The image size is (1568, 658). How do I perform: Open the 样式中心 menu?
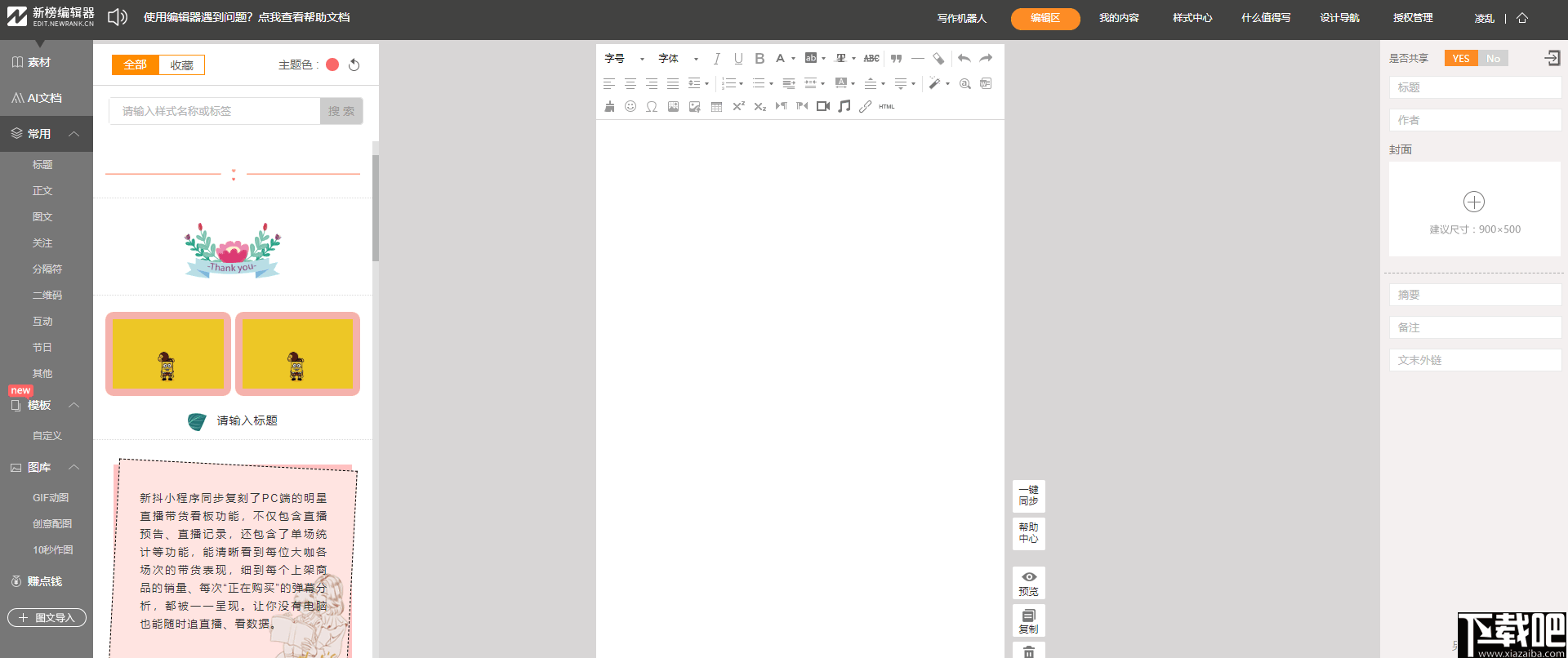(1192, 18)
